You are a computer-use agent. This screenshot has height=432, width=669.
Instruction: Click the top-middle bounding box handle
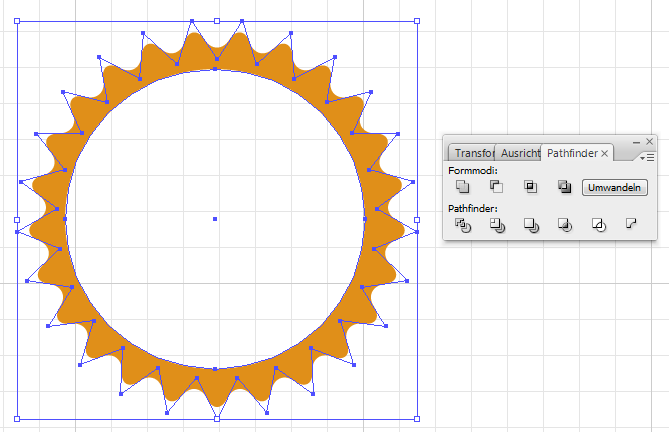click(217, 21)
